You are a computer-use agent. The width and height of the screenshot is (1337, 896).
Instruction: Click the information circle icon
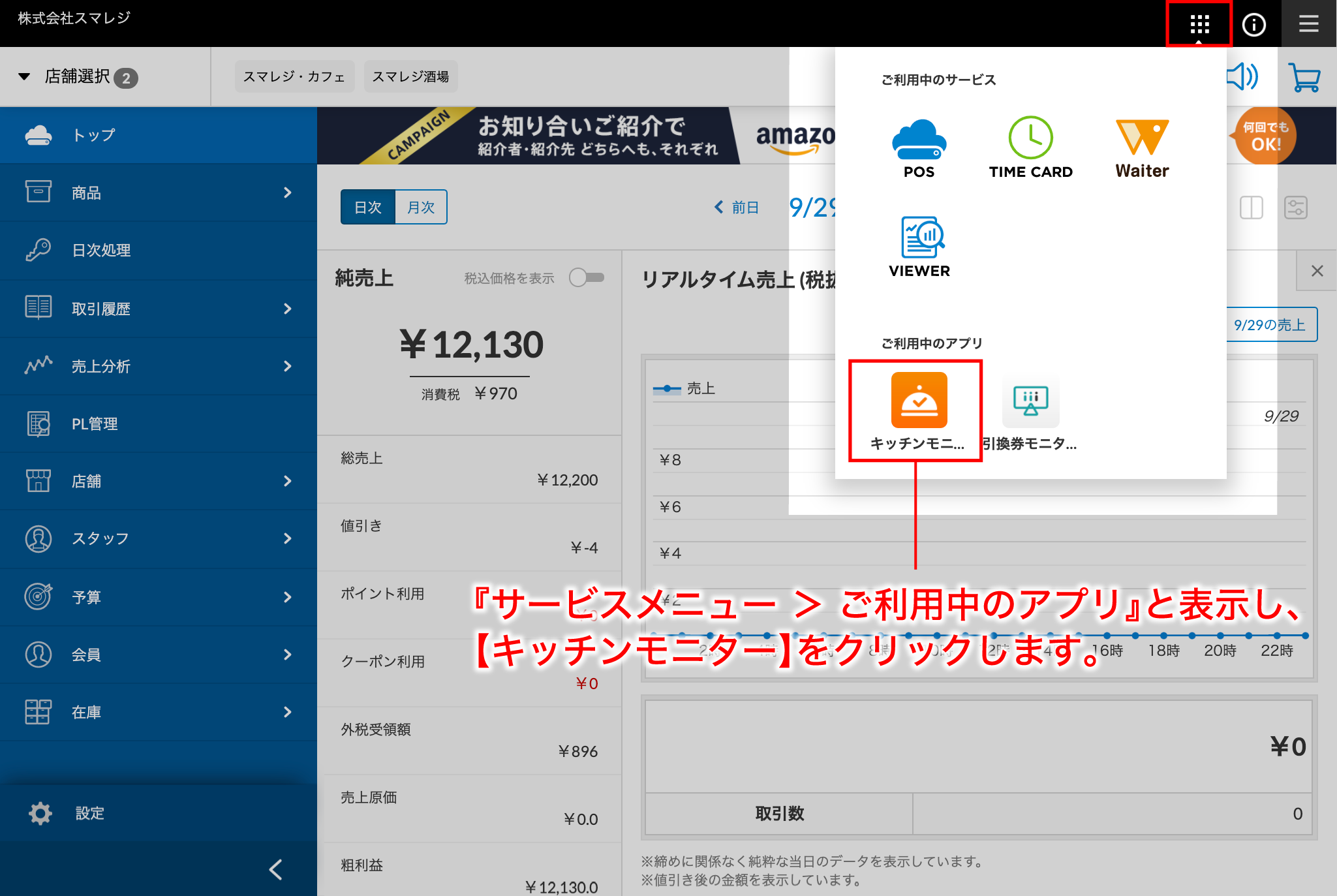click(1253, 24)
